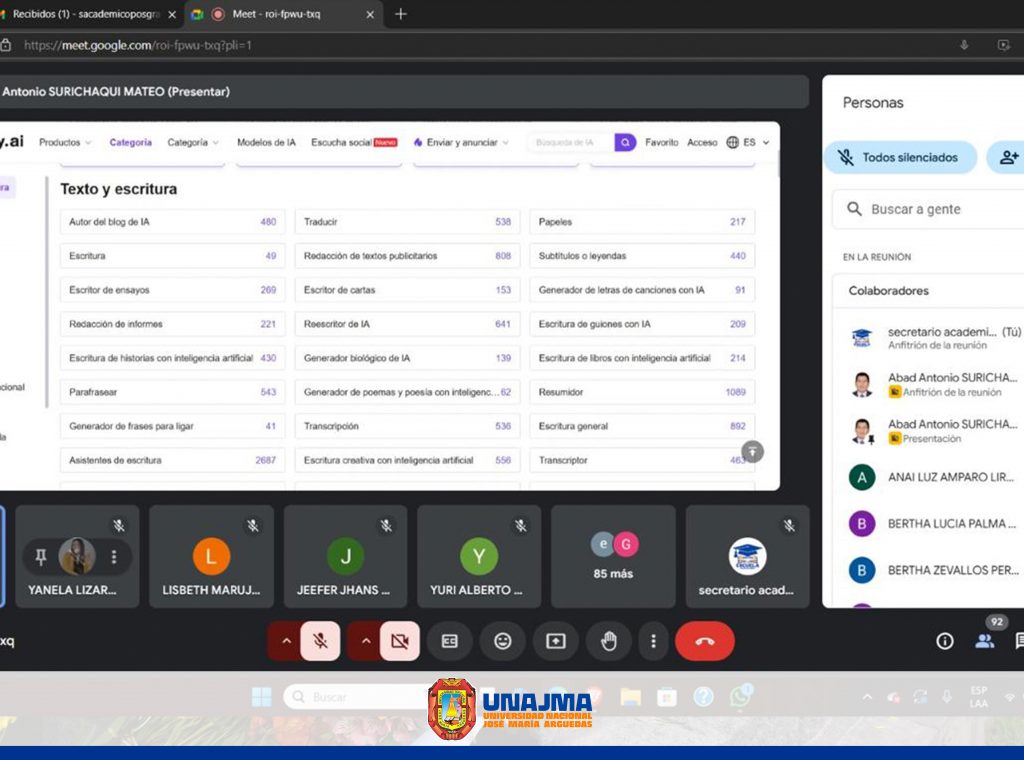Image resolution: width=1024 pixels, height=760 pixels.
Task: Click the purple search magnifier button
Action: tap(625, 142)
